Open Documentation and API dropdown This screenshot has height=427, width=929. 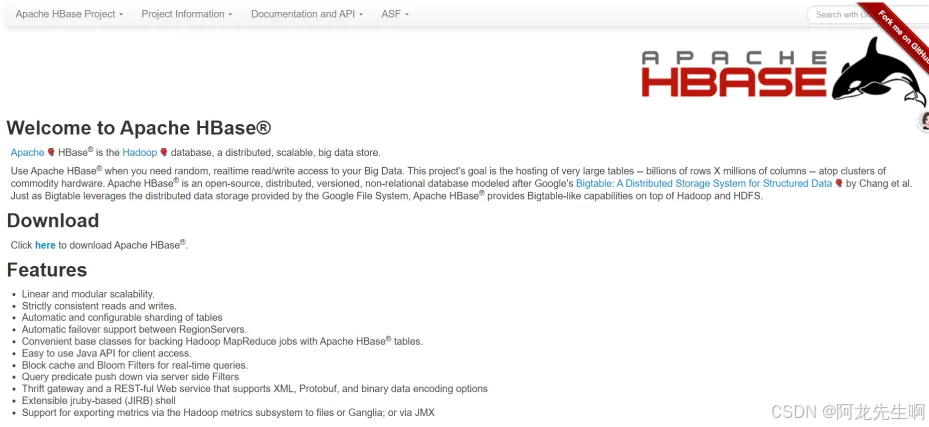[307, 14]
